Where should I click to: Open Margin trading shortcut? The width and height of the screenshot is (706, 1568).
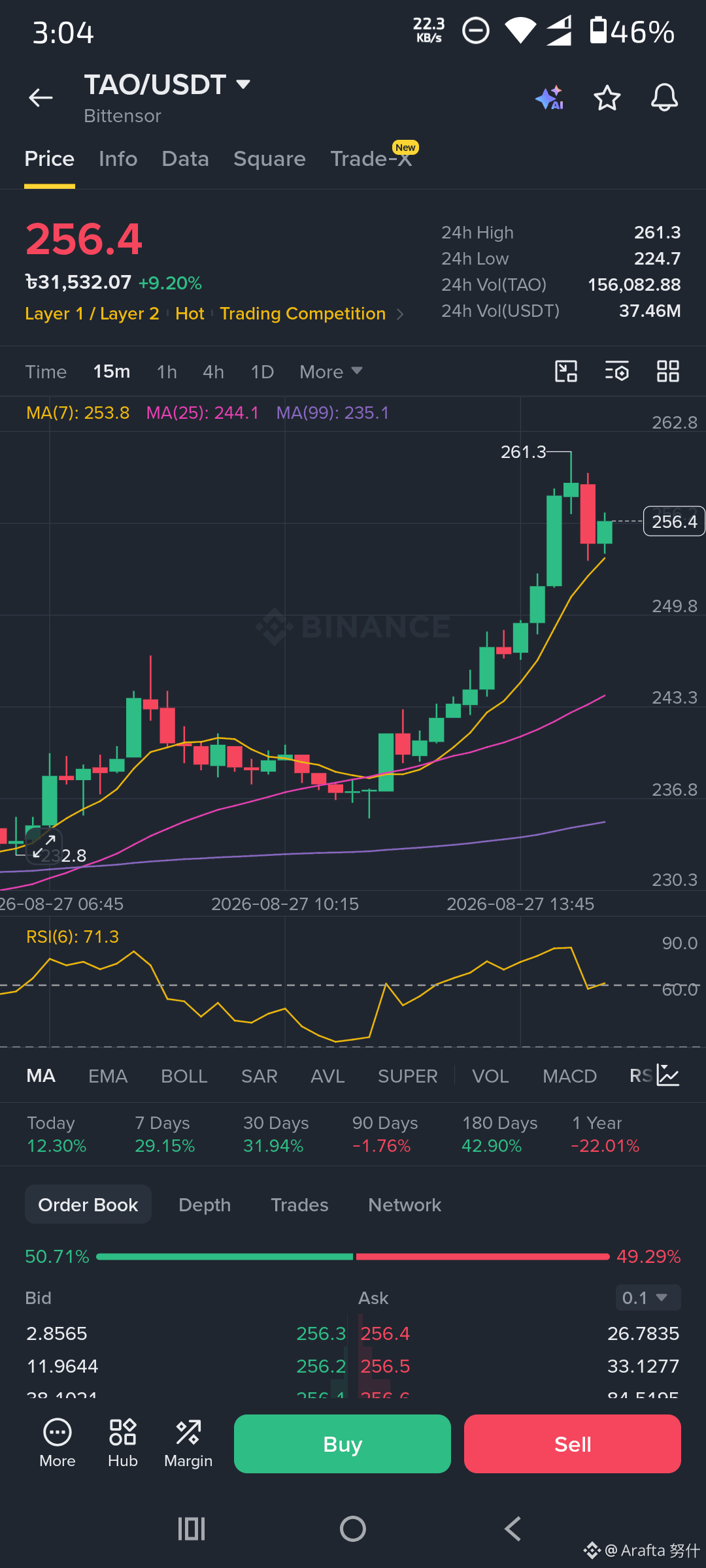tap(188, 1445)
